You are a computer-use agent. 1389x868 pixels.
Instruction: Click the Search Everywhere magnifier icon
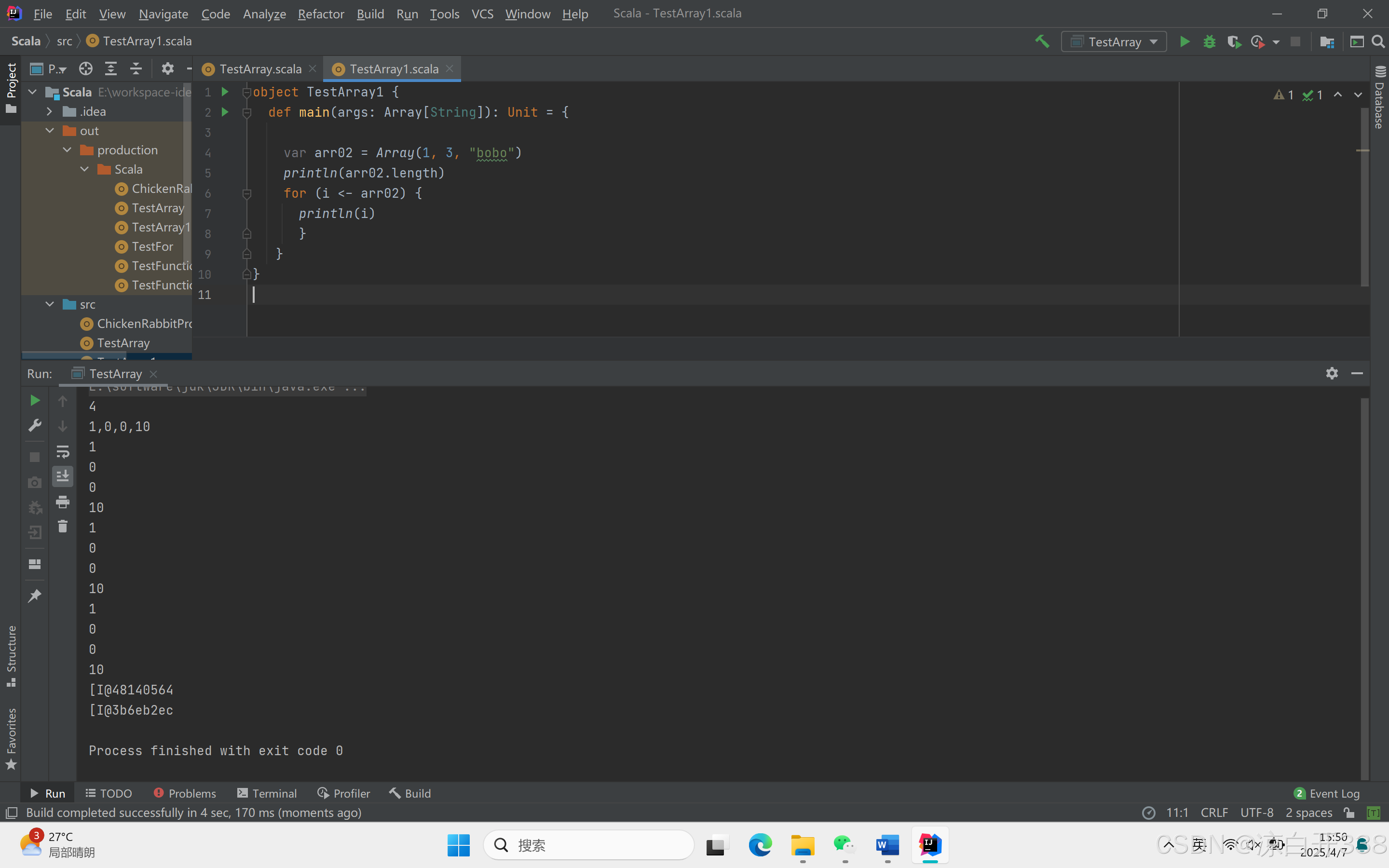click(1377, 42)
